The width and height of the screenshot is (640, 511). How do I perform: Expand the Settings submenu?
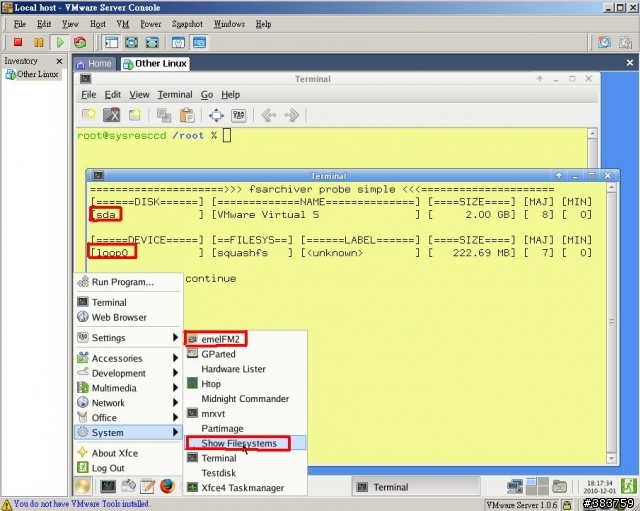tap(128, 338)
